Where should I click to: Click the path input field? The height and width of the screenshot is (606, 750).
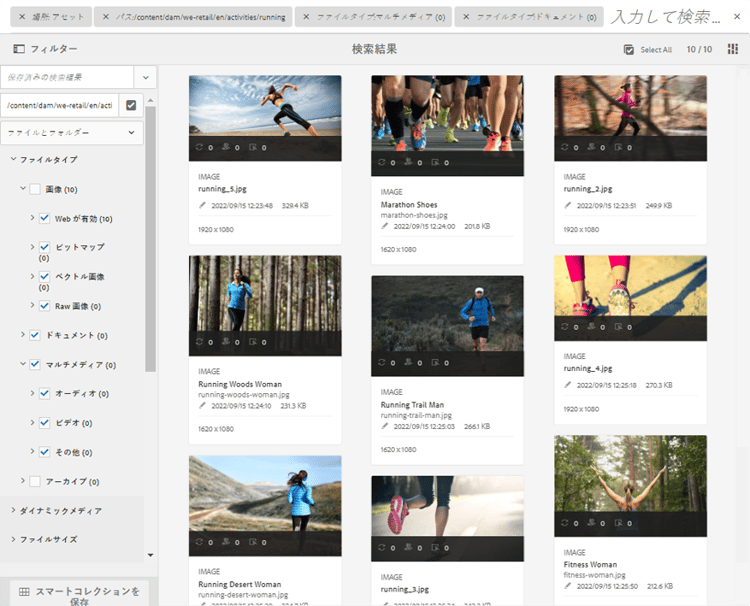[60, 105]
